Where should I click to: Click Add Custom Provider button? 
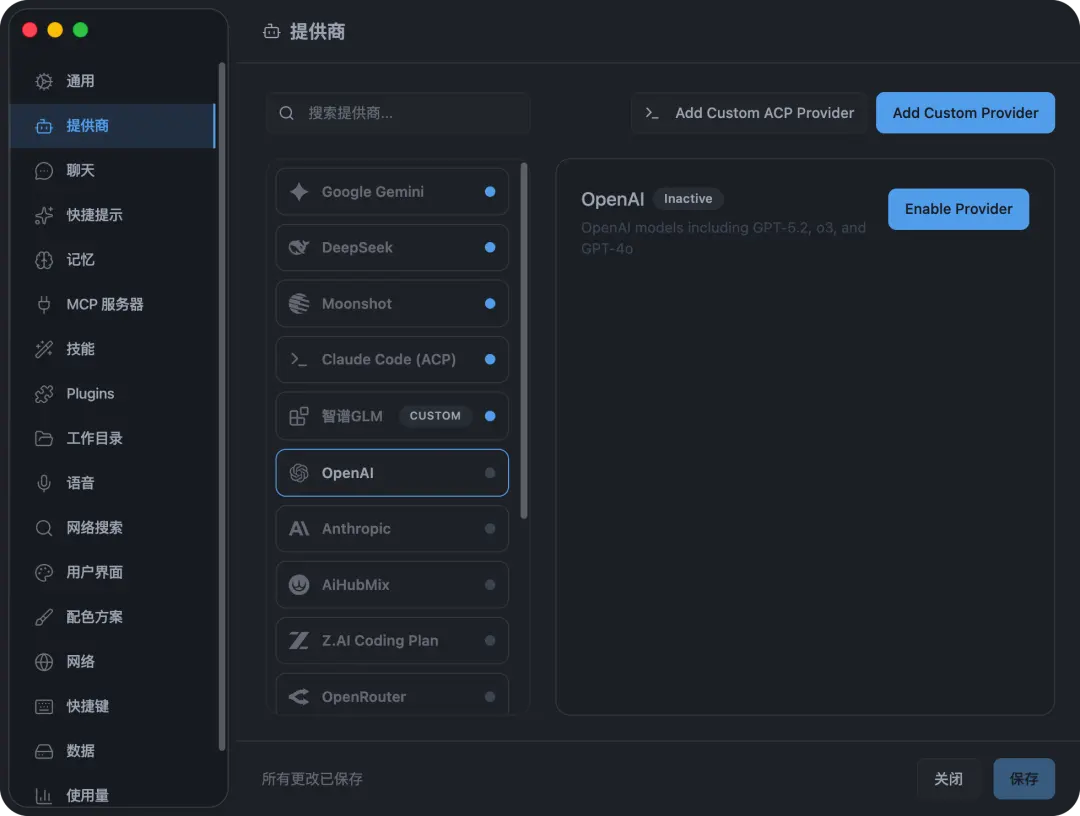point(965,113)
